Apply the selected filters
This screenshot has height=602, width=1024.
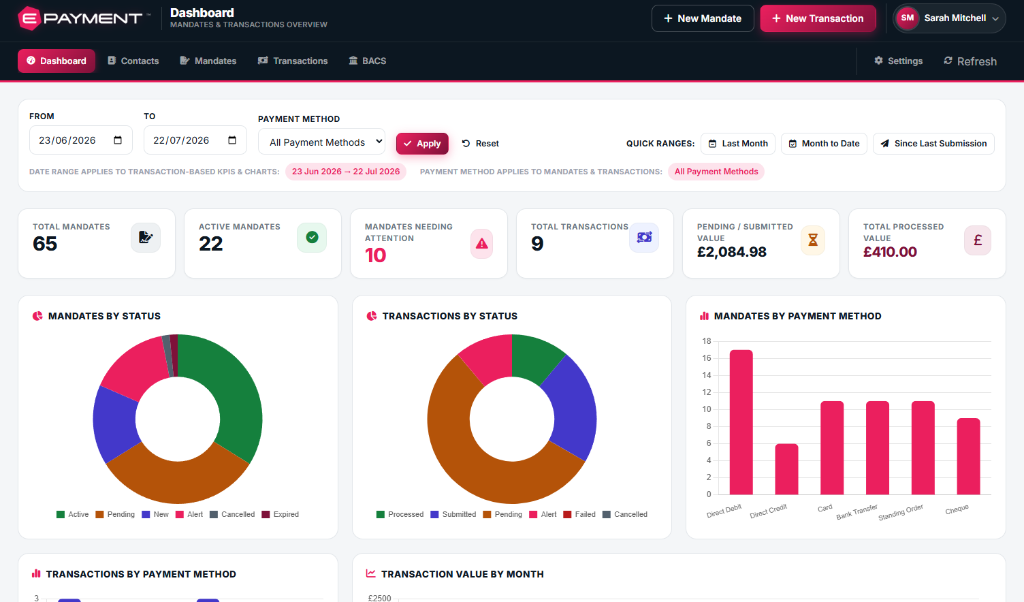click(x=422, y=144)
